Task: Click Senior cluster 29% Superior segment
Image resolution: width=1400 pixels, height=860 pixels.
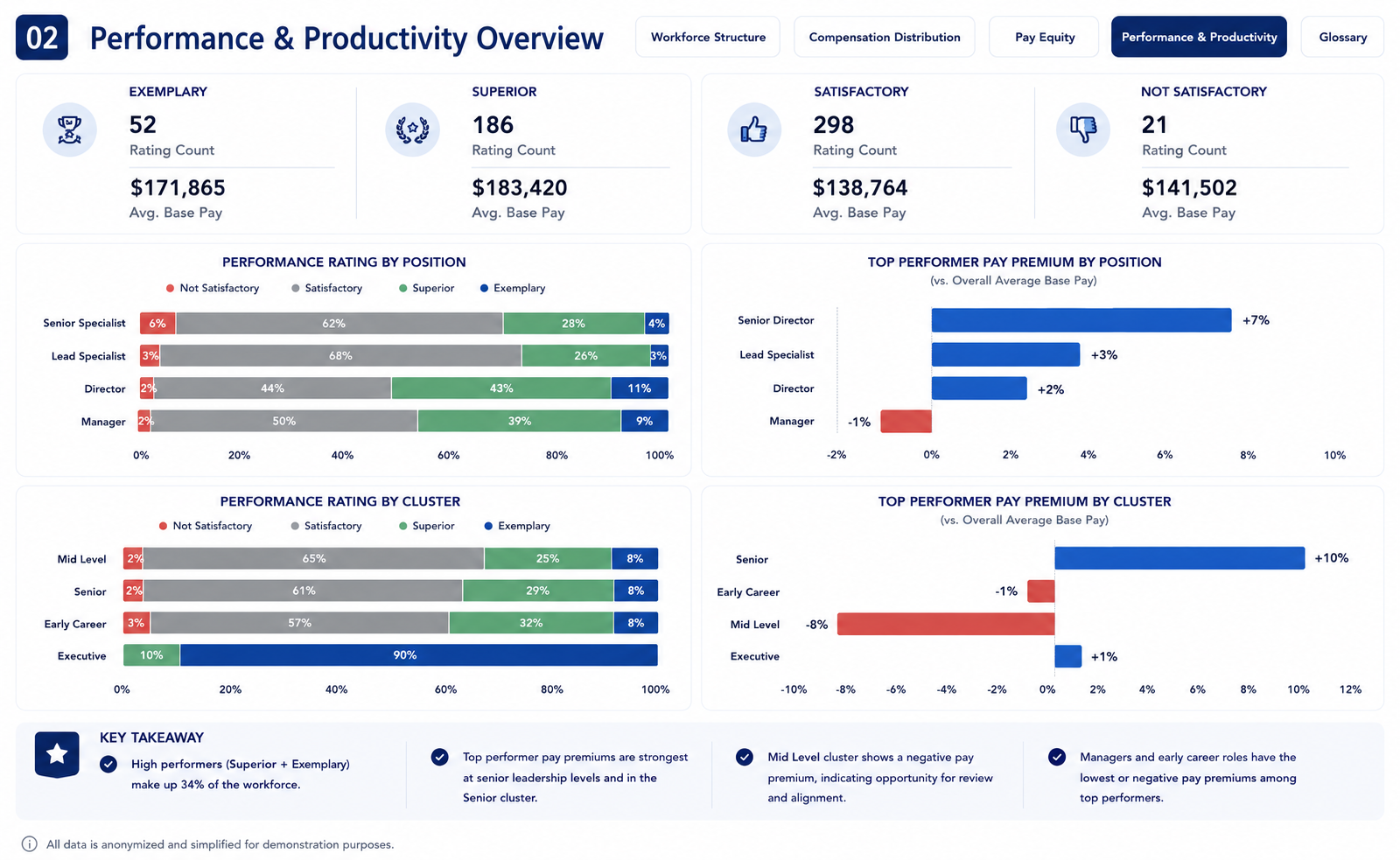Action: coord(538,591)
